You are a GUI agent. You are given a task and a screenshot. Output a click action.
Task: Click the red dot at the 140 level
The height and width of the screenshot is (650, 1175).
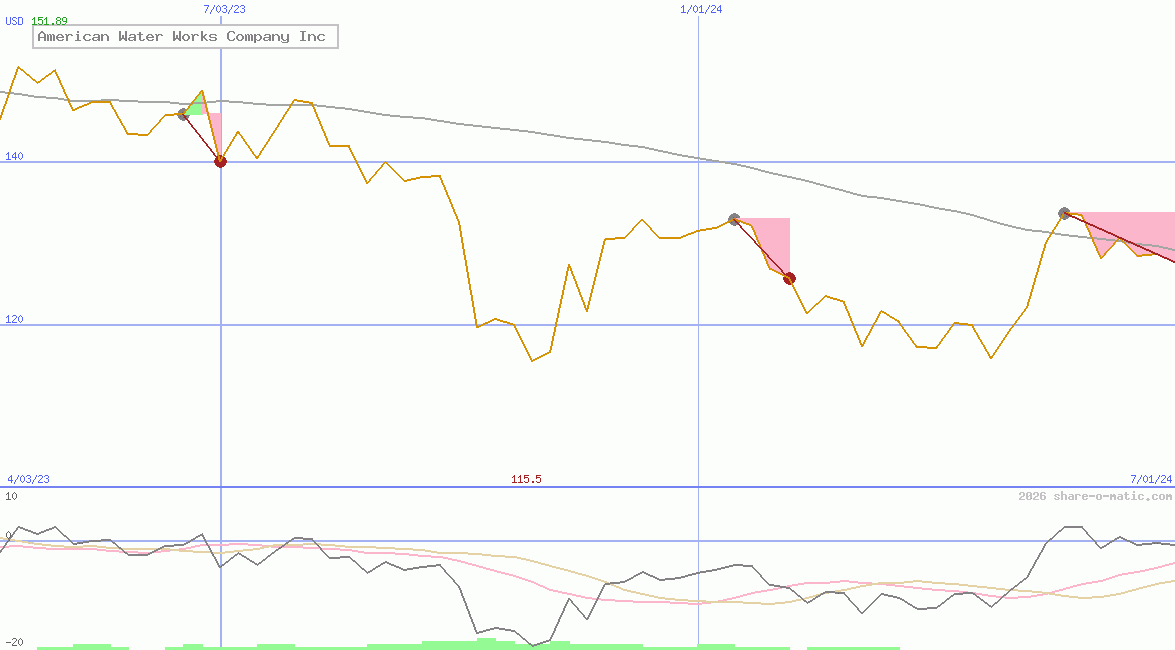[220, 161]
